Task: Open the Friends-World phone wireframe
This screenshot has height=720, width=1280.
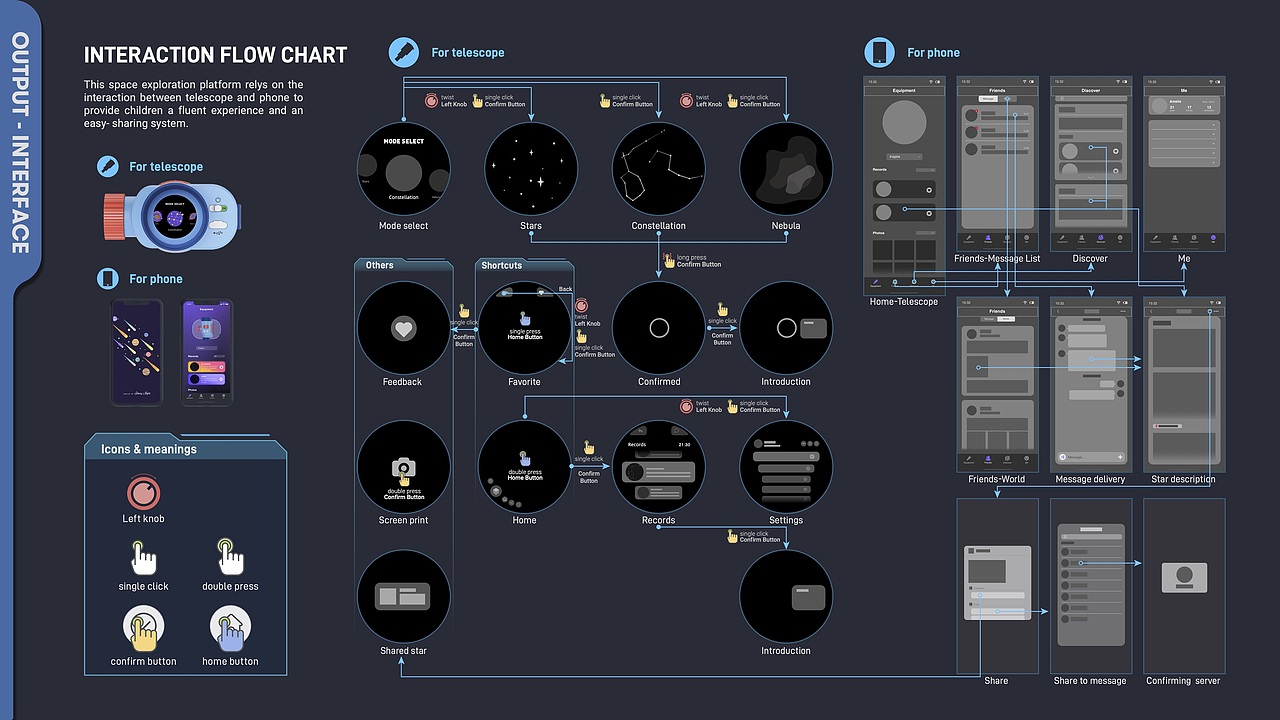Action: point(997,383)
